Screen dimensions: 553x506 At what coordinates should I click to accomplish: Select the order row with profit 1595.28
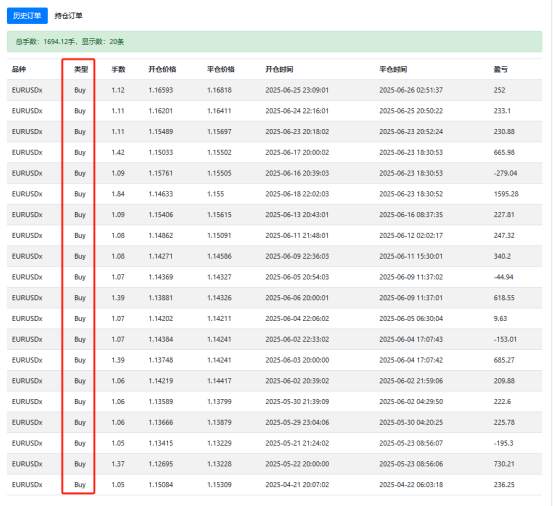[x=274, y=194]
